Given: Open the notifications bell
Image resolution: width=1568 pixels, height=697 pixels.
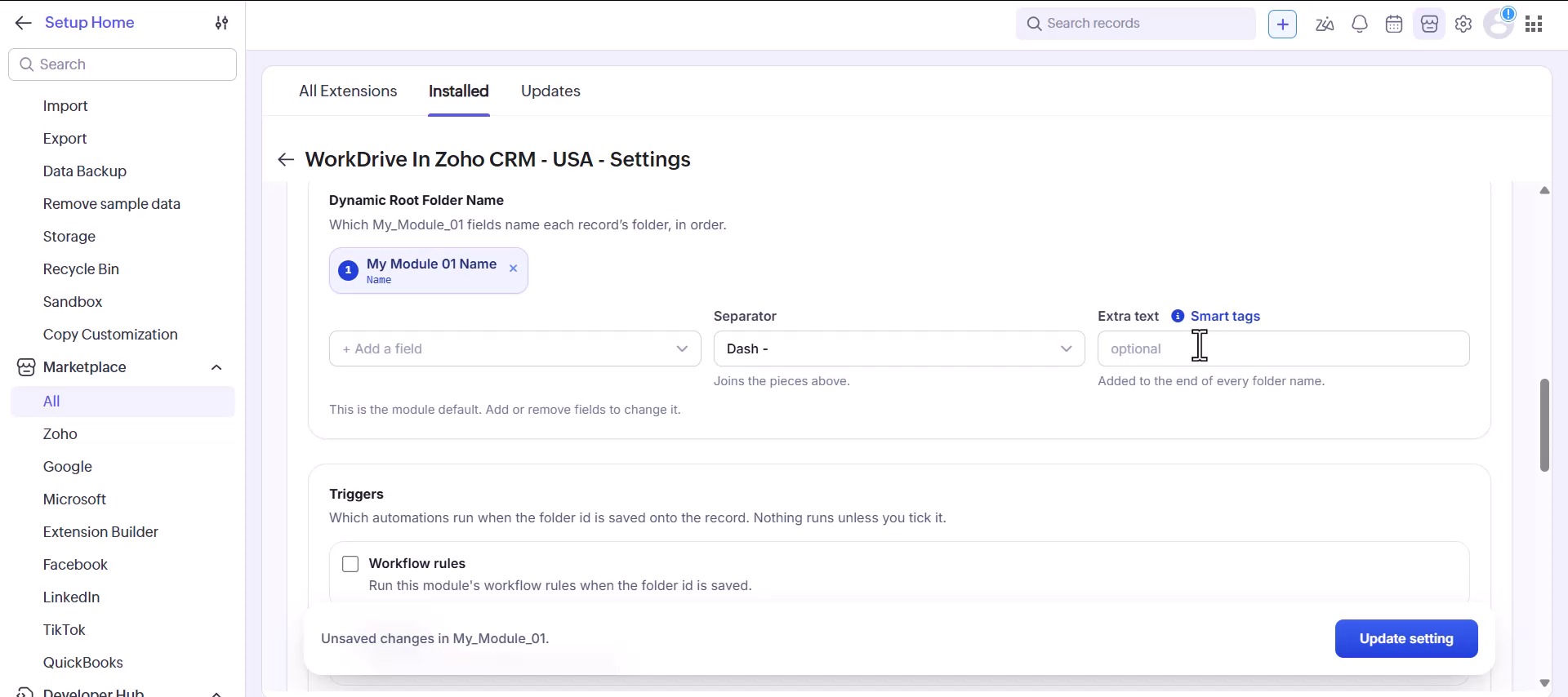Looking at the screenshot, I should [x=1360, y=24].
